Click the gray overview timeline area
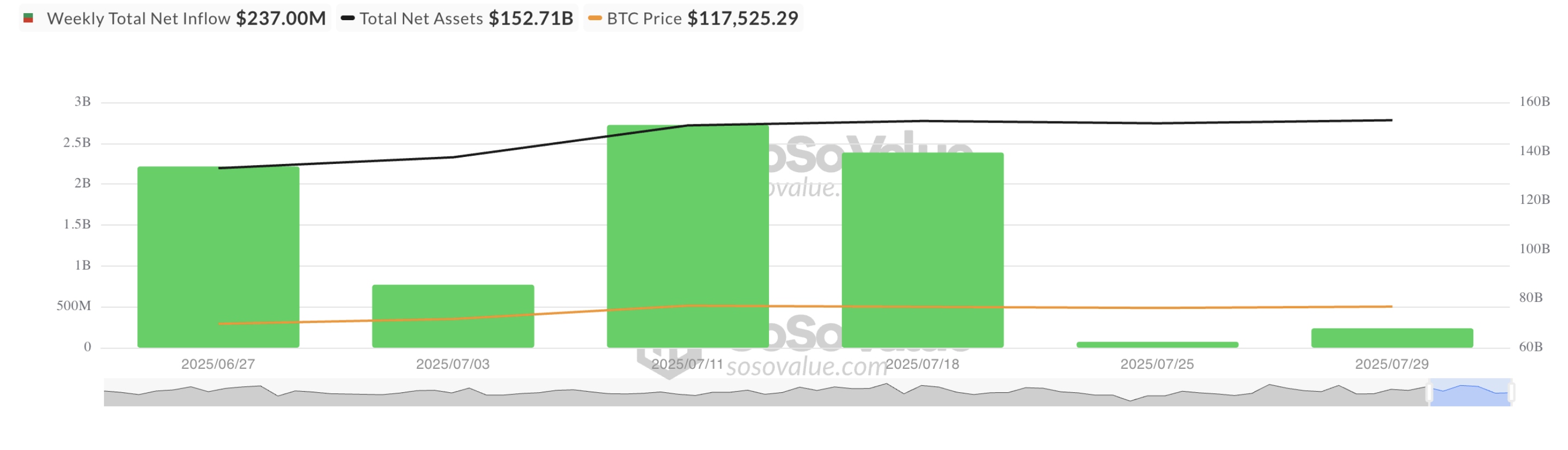 pyautogui.click(x=766, y=392)
